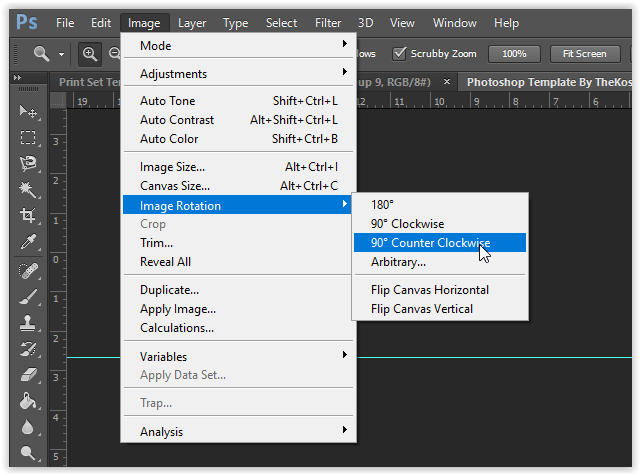This screenshot has height=475, width=640.
Task: Select the Crop tool in toolbar
Action: [x=28, y=215]
